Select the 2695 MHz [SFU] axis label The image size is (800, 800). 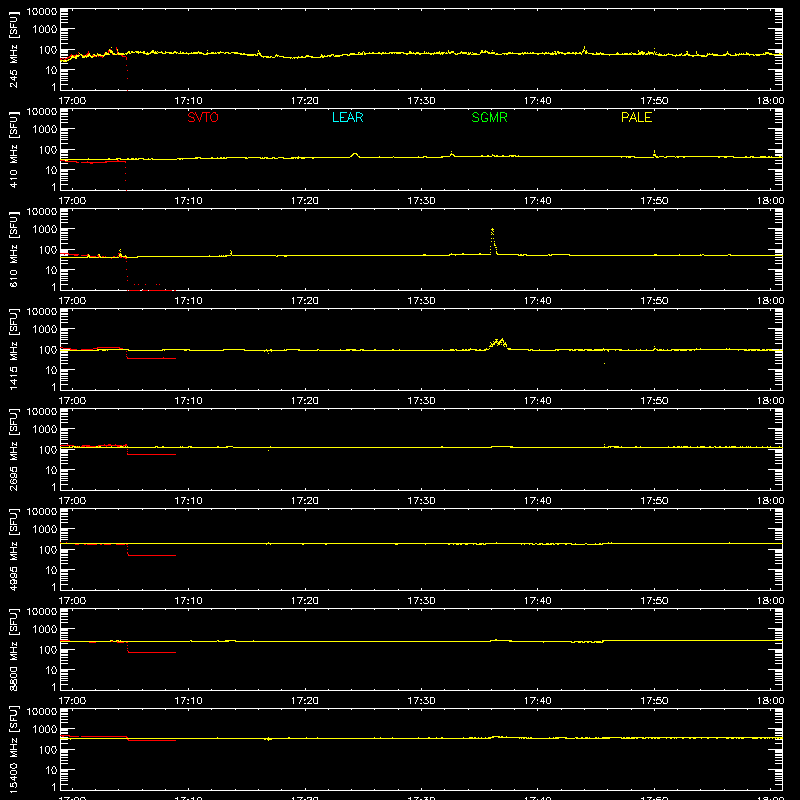point(13,449)
